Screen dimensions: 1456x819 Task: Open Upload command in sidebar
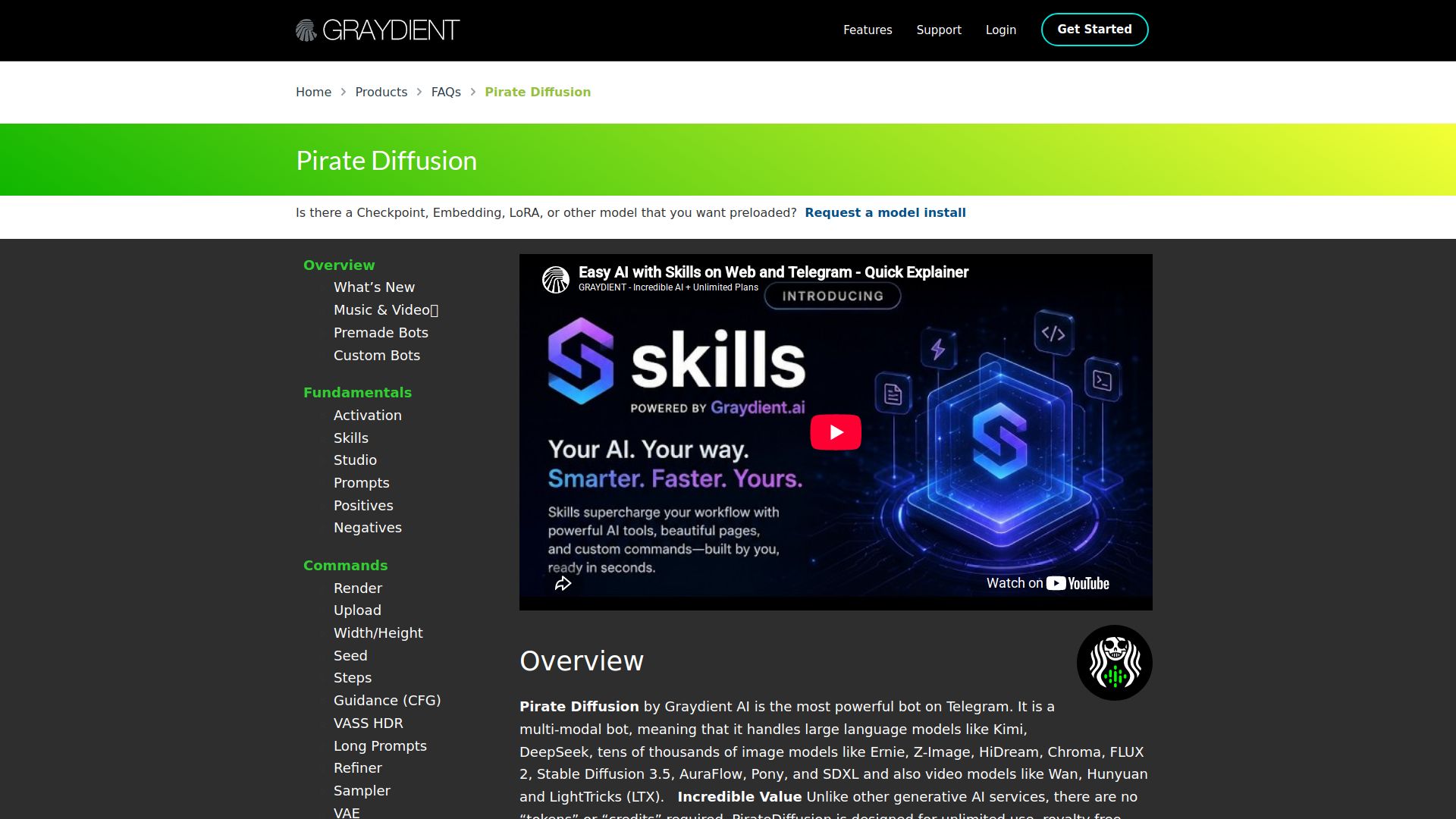pyautogui.click(x=357, y=610)
